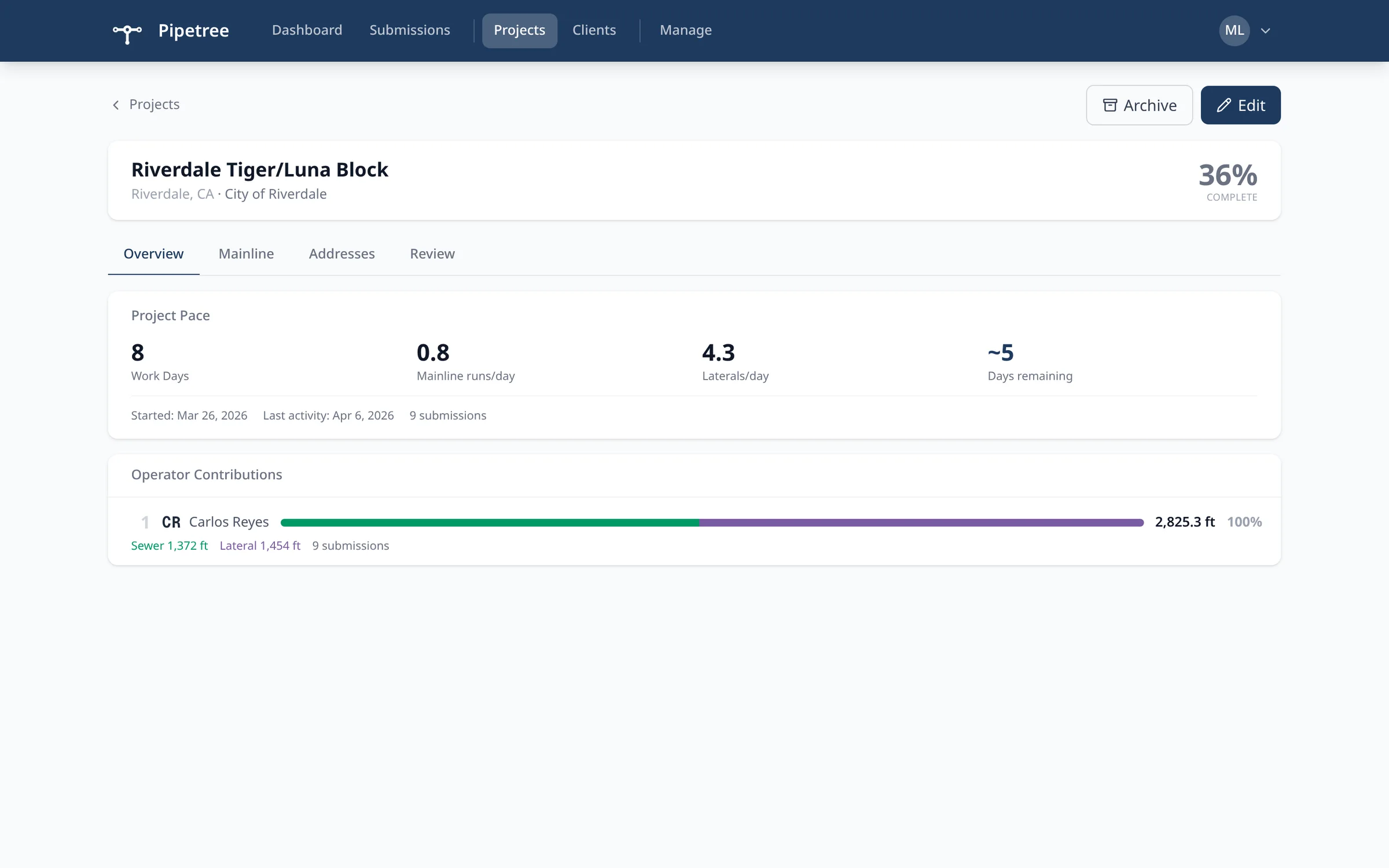The height and width of the screenshot is (868, 1389).
Task: Click '9 submissions' under Carlos Reyes
Action: point(351,546)
